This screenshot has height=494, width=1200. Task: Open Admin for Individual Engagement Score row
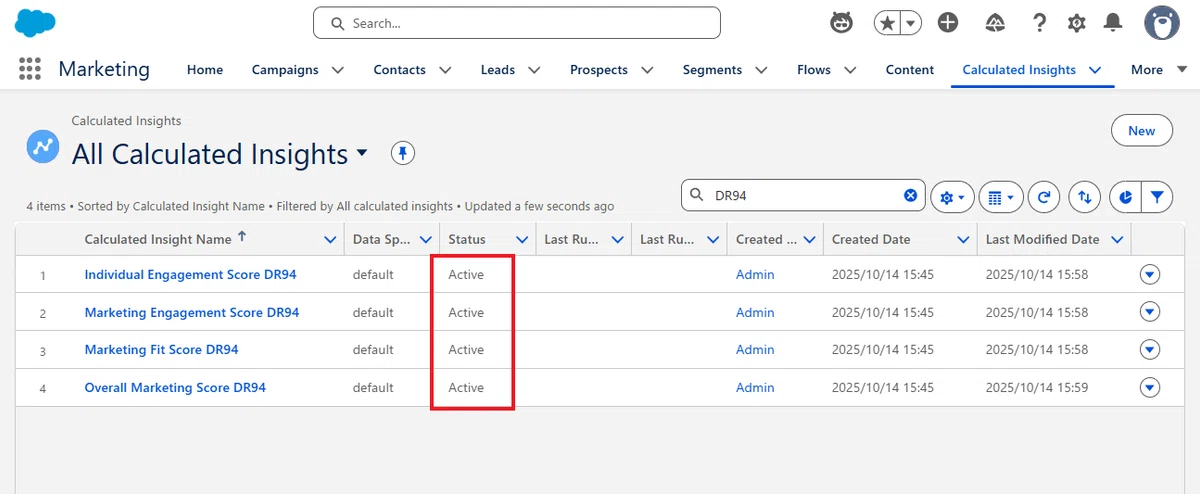tap(755, 274)
